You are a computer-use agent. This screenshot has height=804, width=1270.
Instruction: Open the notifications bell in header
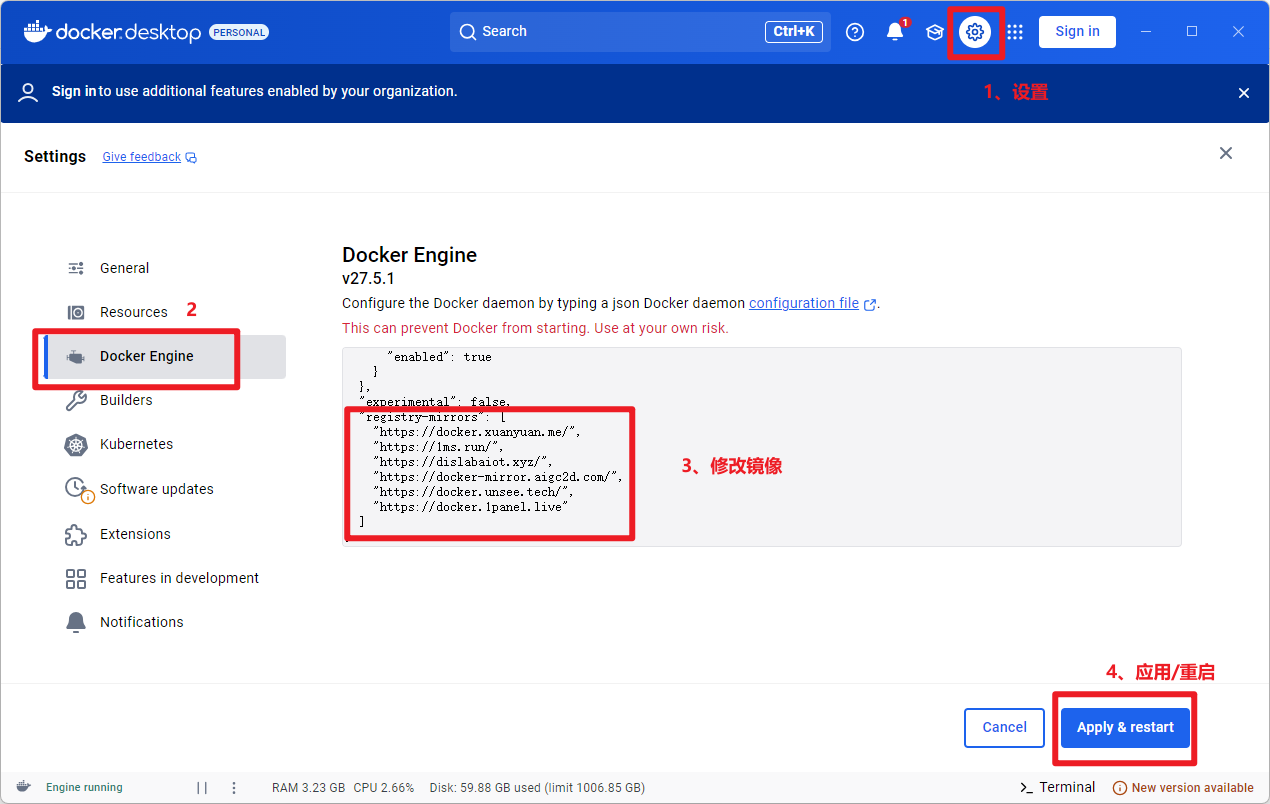895,32
